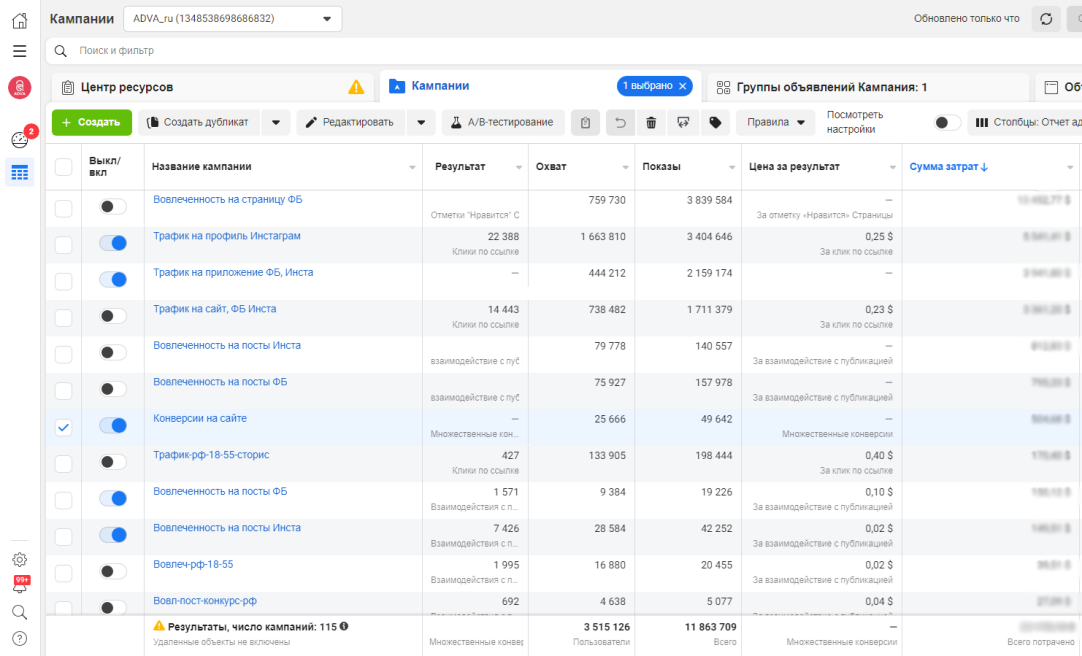1082x656 pixels.
Task: Open the help question mark icon
Action: click(19, 639)
